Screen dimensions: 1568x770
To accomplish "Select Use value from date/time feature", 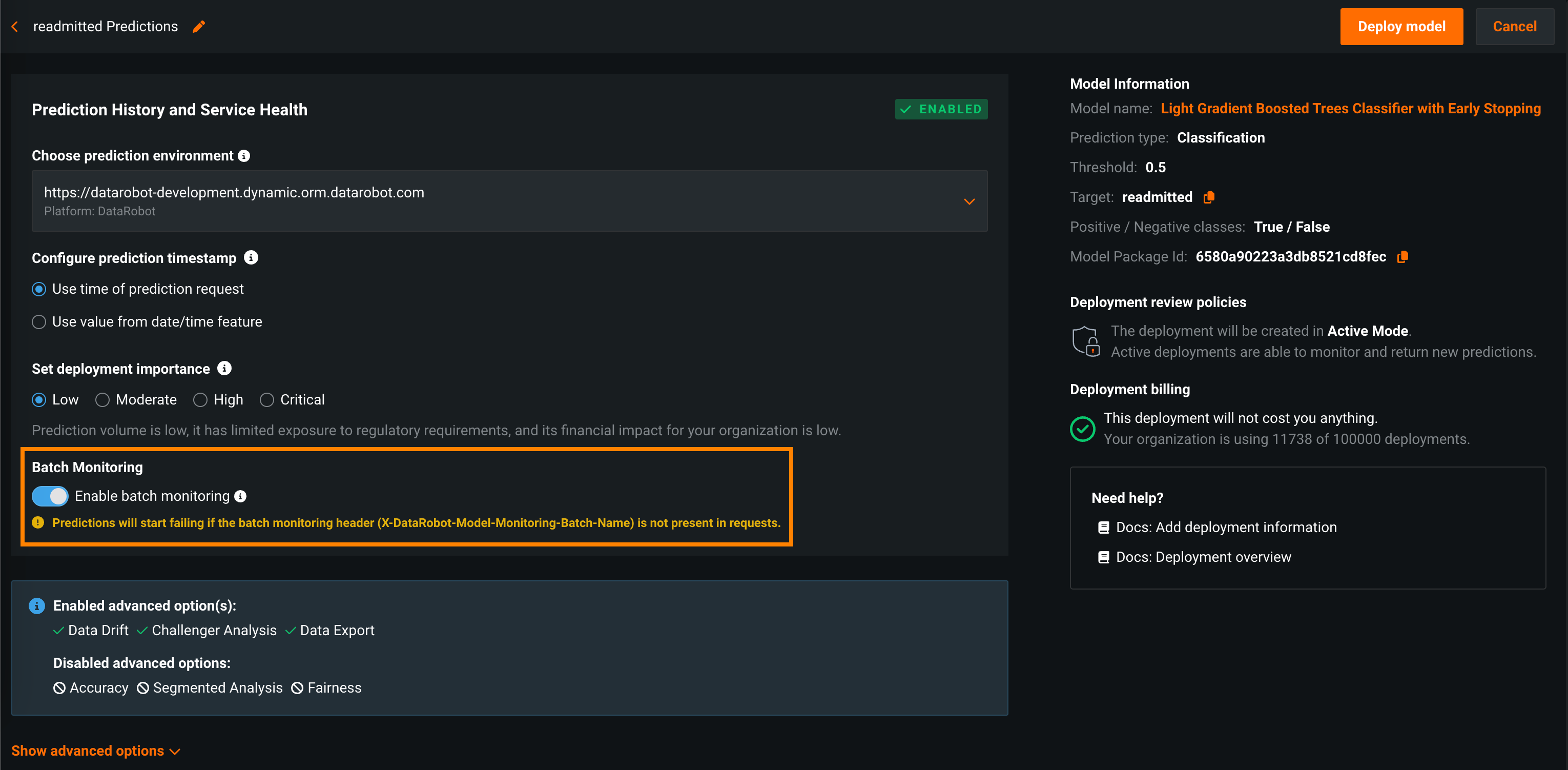I will point(39,322).
